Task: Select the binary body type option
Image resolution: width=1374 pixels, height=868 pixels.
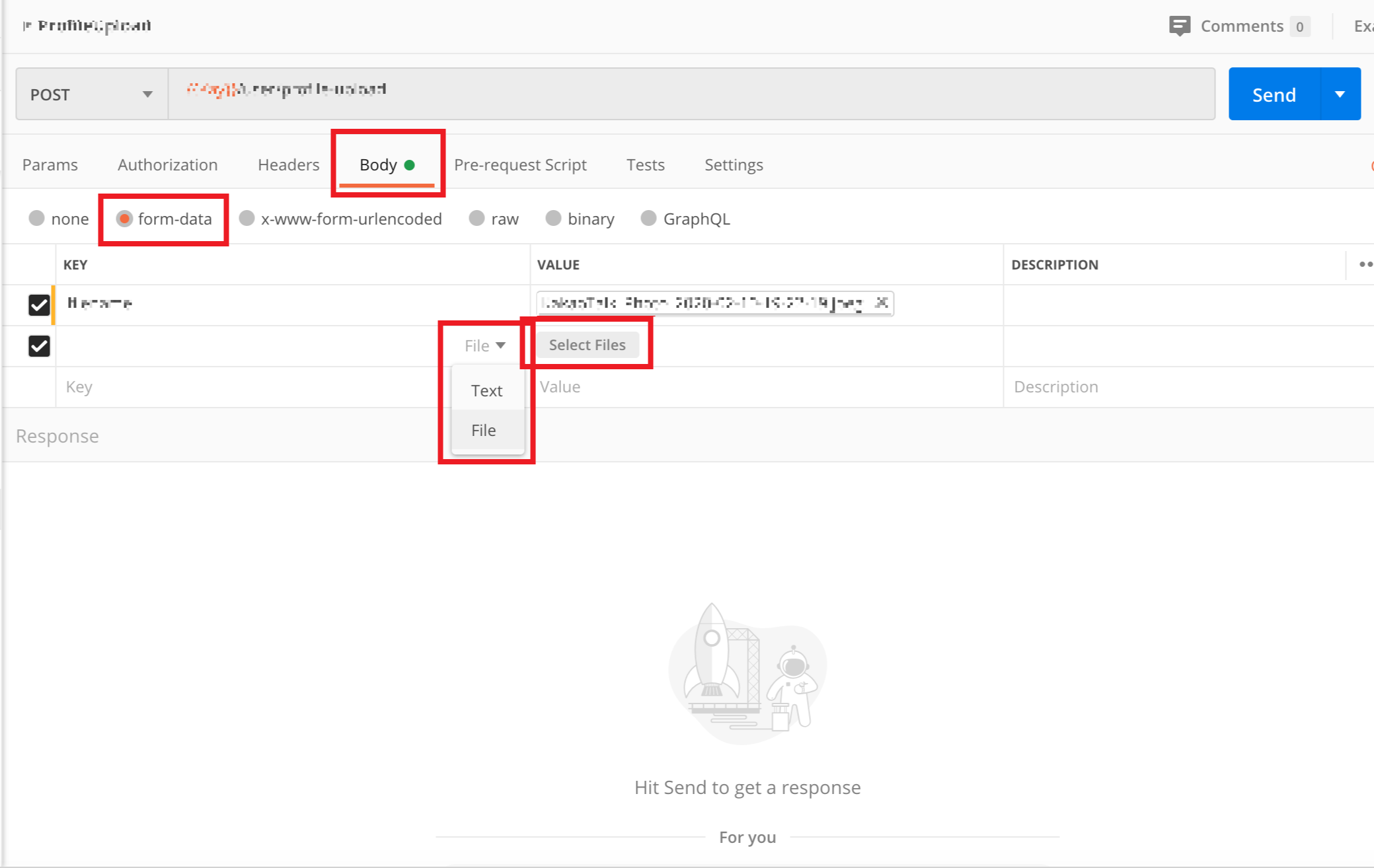Action: 553,219
